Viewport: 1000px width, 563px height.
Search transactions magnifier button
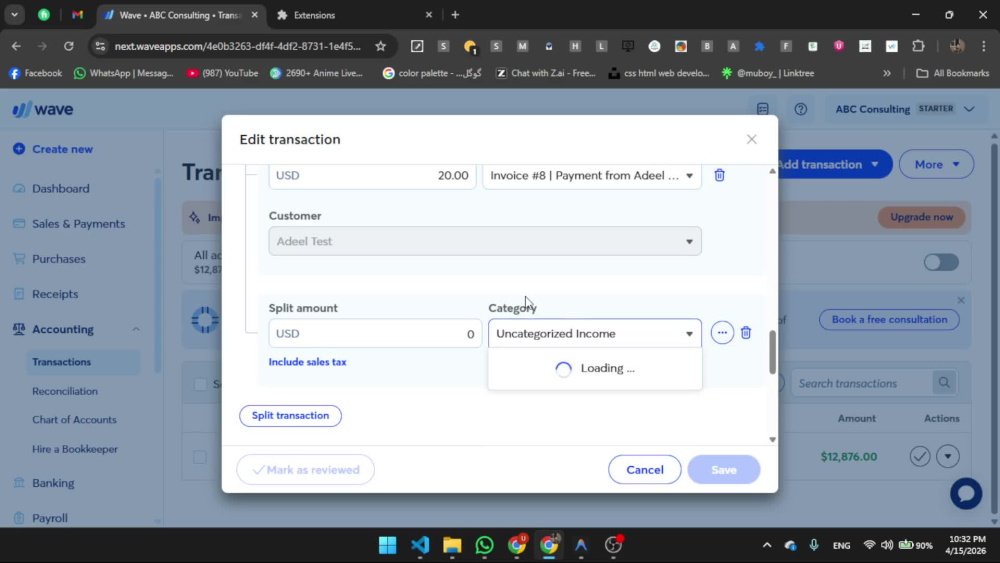coord(944,383)
